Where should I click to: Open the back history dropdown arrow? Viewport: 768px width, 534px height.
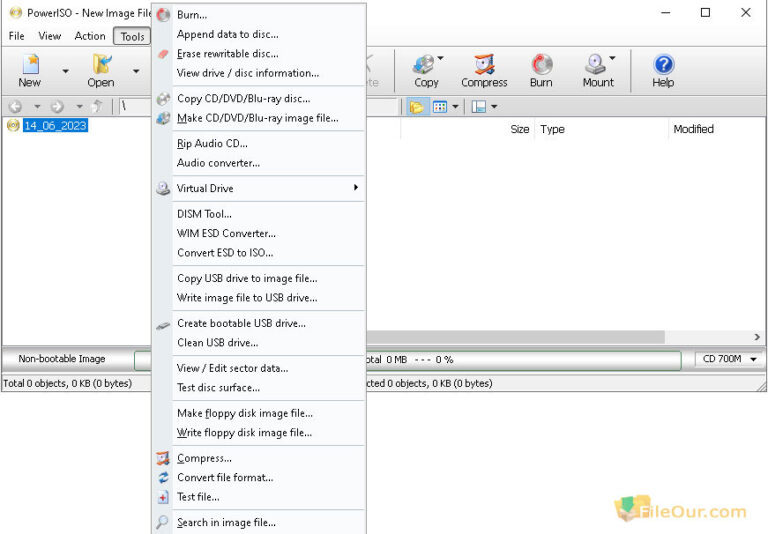(37, 106)
